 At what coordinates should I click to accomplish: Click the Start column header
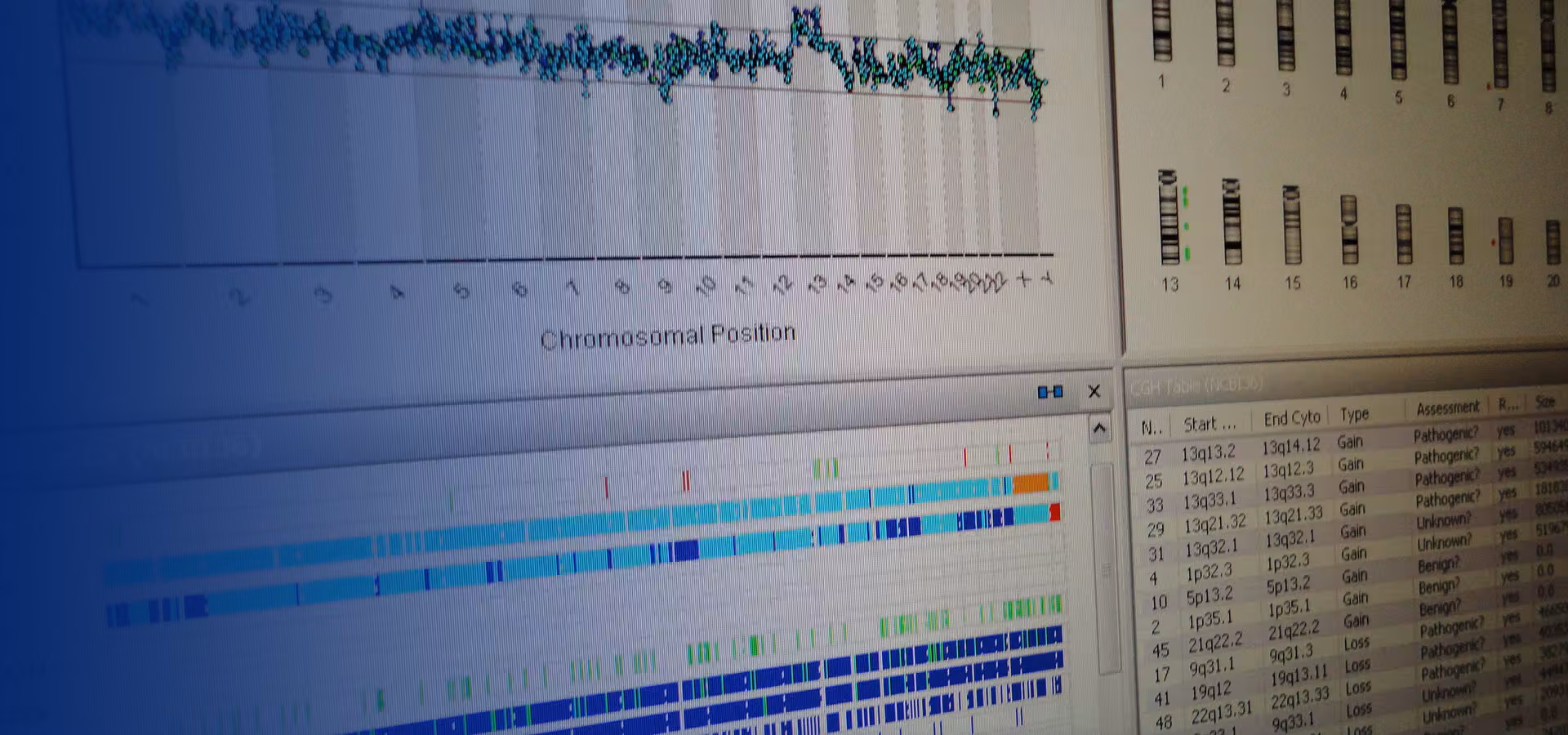click(x=1209, y=424)
